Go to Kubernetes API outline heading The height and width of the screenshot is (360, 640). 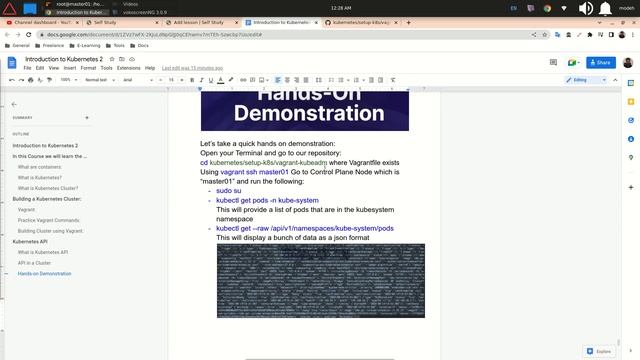(x=30, y=242)
